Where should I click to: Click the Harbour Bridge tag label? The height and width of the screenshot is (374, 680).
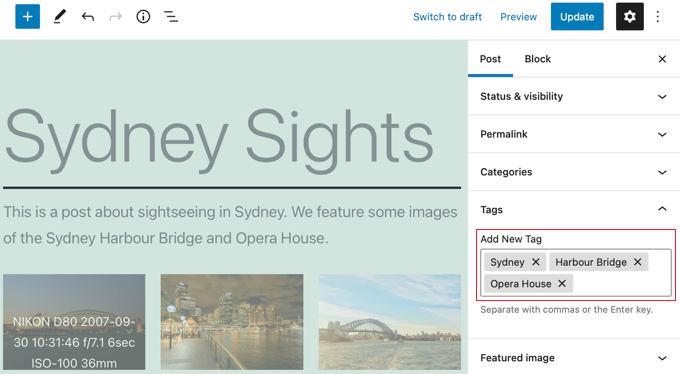pos(591,262)
